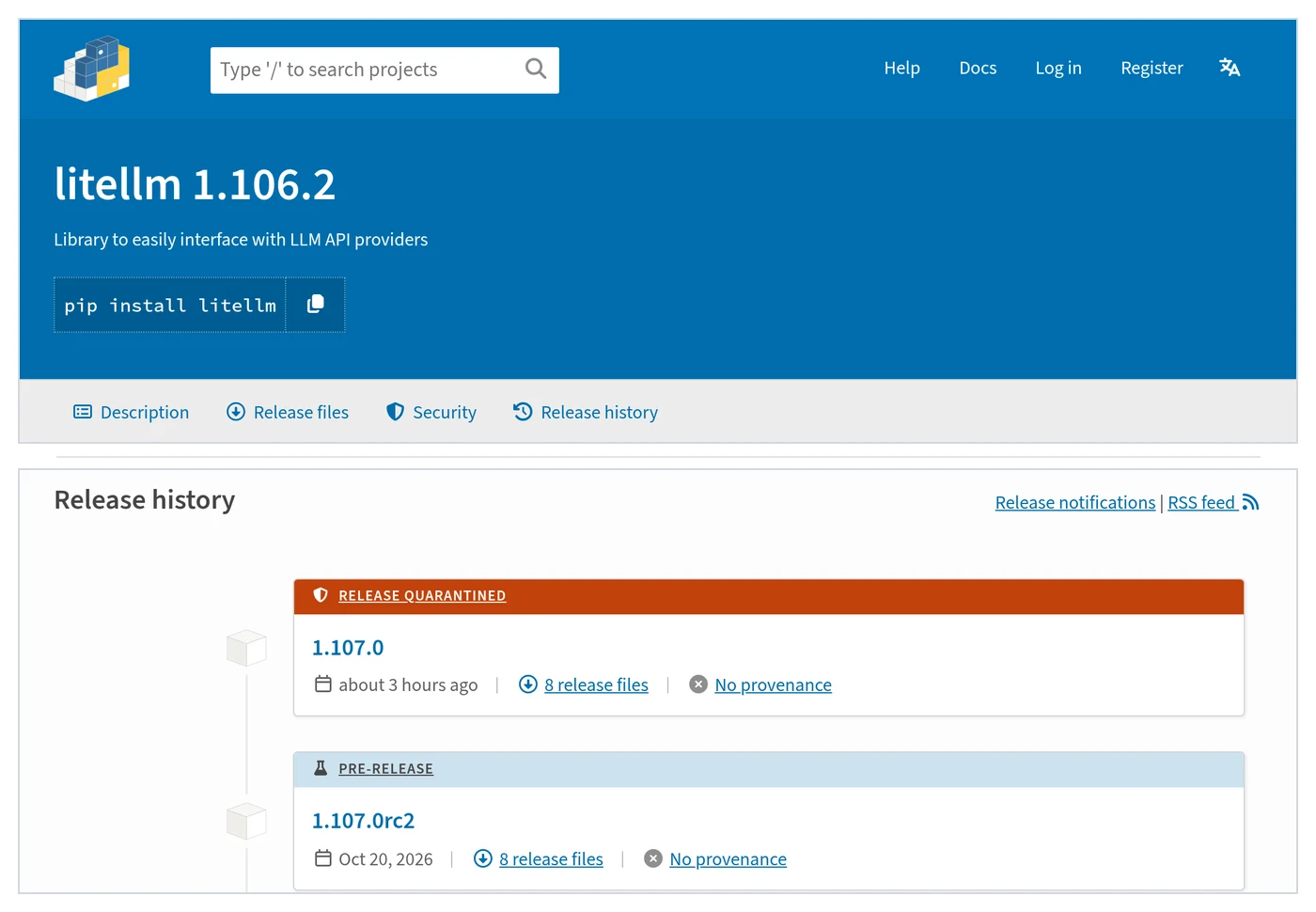
Task: Open the Security tab
Action: (431, 412)
